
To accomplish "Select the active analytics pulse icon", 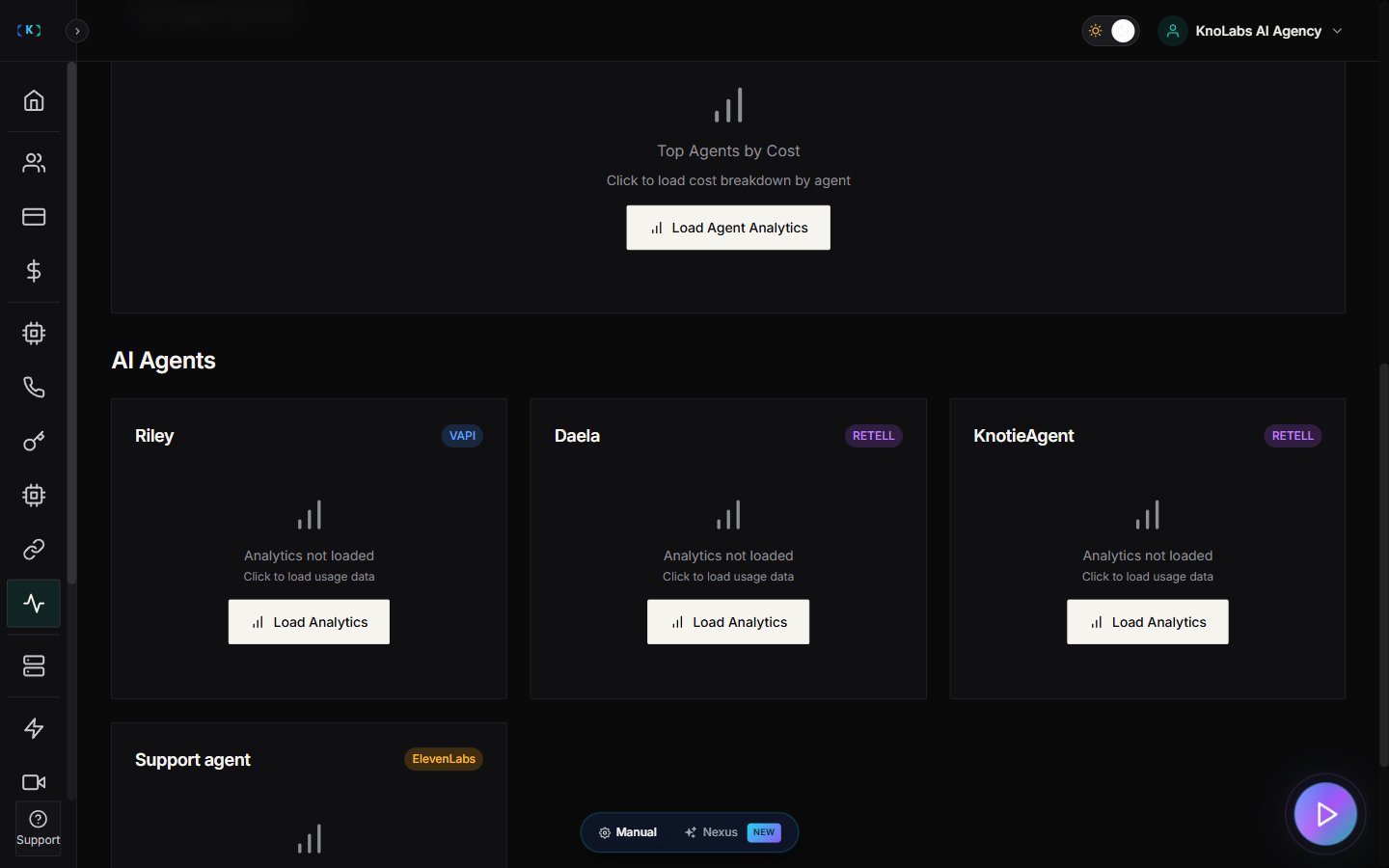I will click(x=34, y=604).
